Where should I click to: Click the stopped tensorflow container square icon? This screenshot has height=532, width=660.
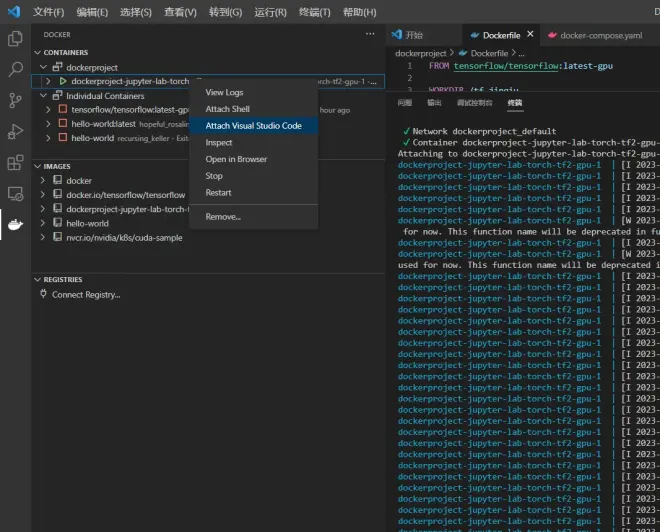click(x=63, y=109)
